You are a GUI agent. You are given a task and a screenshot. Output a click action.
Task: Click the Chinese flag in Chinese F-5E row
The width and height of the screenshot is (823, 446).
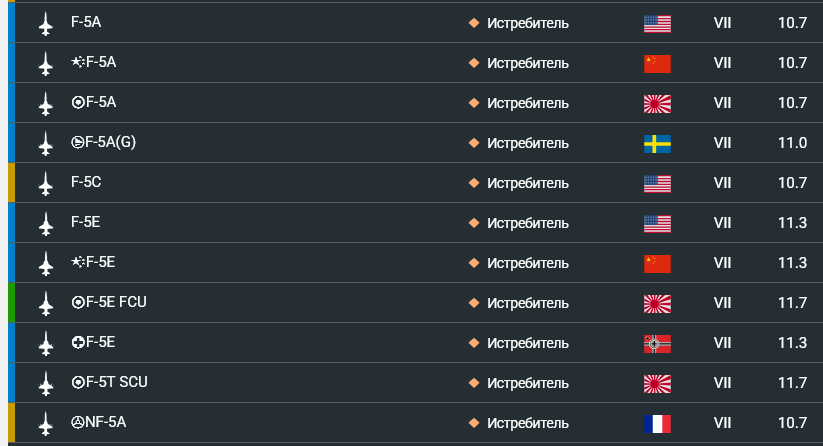click(657, 263)
